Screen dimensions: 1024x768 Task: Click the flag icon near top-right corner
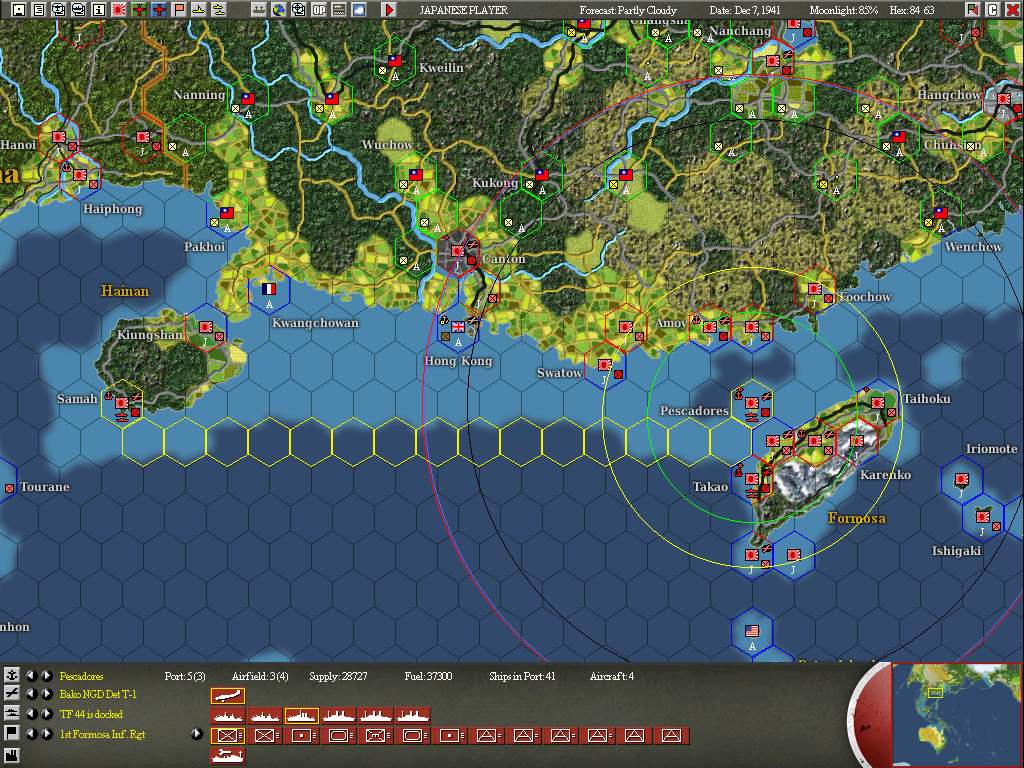click(973, 9)
